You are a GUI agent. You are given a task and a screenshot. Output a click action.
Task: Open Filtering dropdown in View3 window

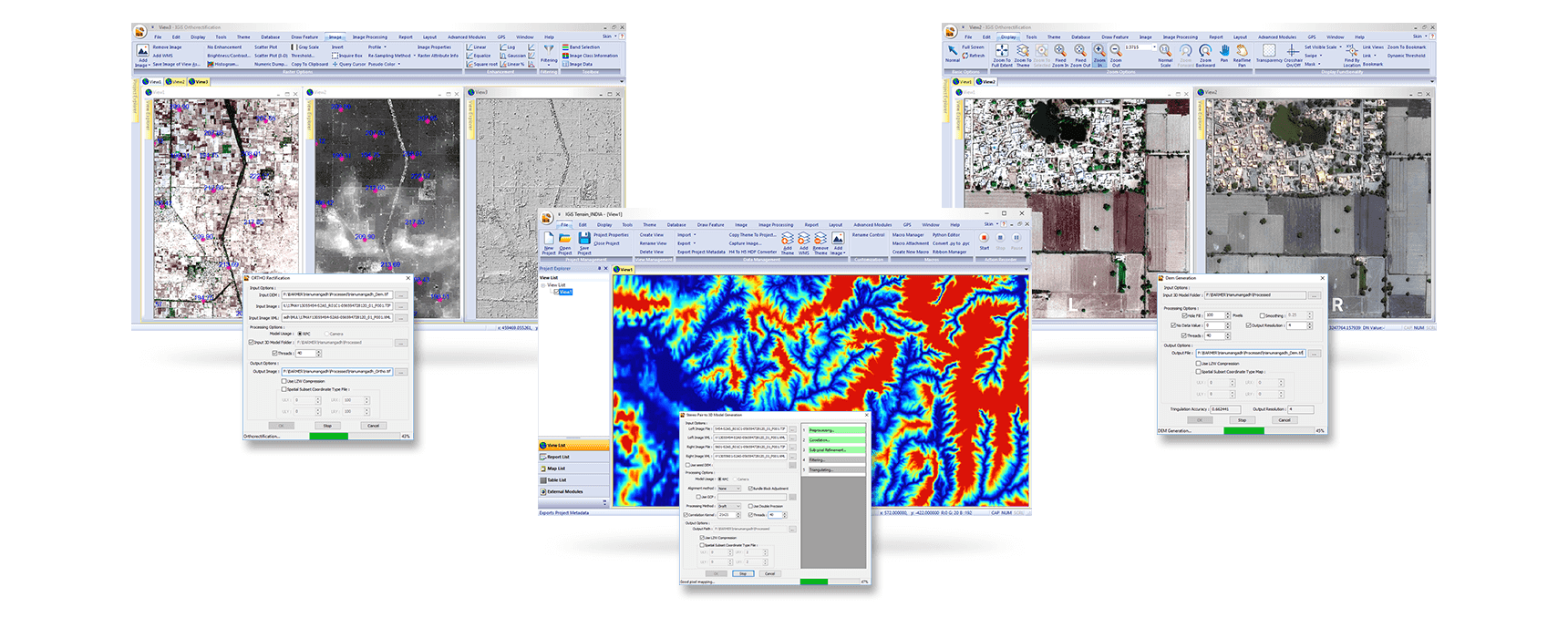[x=549, y=56]
